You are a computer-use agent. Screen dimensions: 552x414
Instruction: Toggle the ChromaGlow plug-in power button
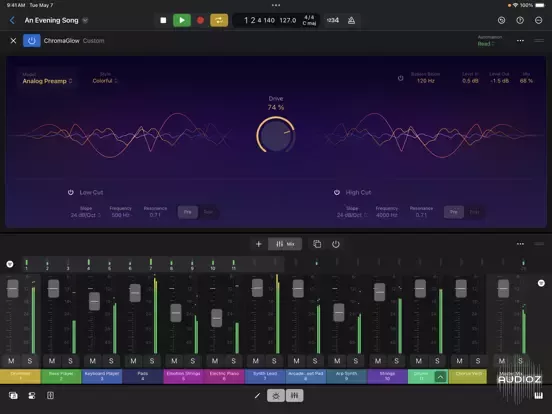coord(32,41)
